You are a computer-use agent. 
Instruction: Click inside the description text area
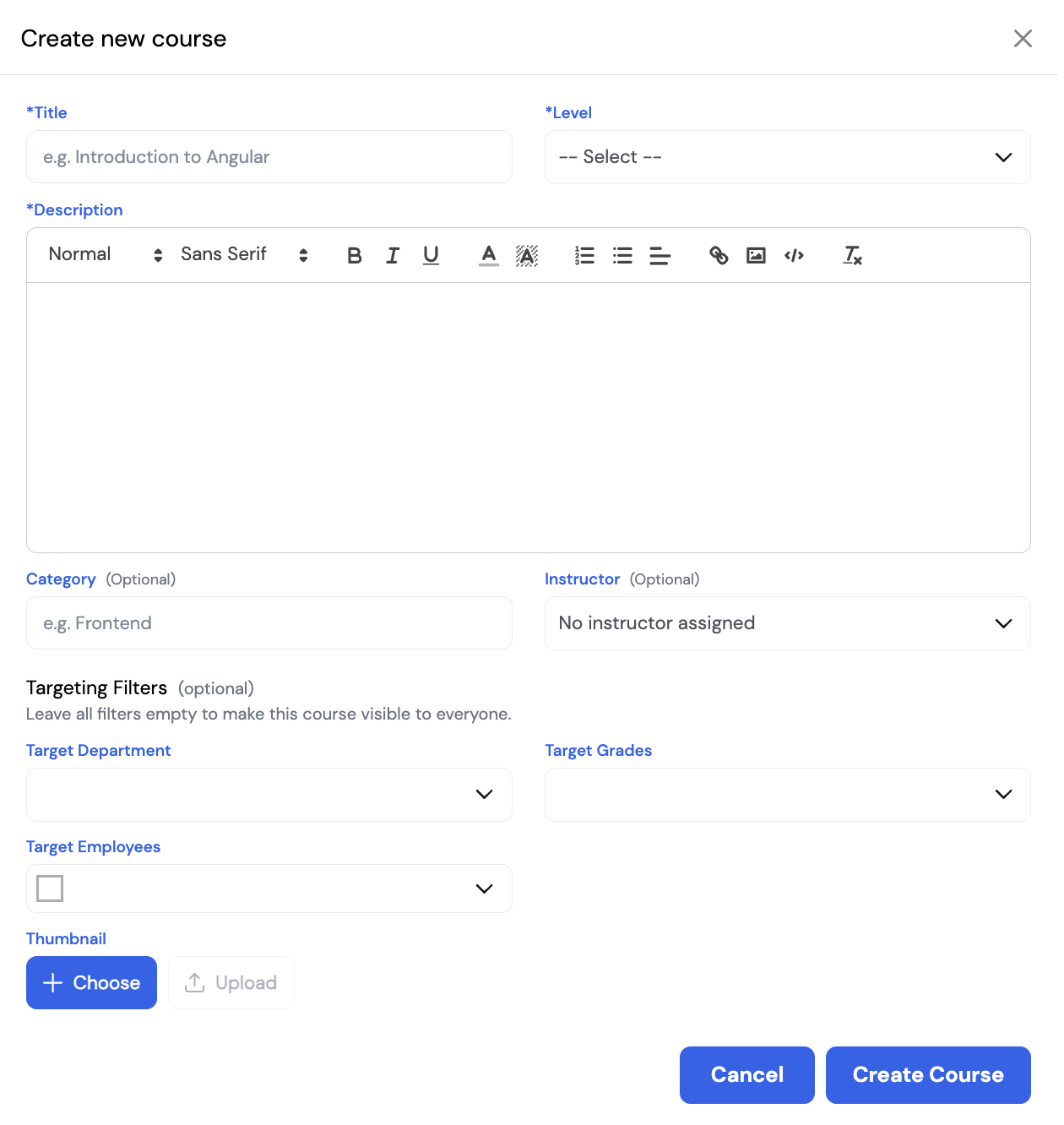(x=529, y=417)
